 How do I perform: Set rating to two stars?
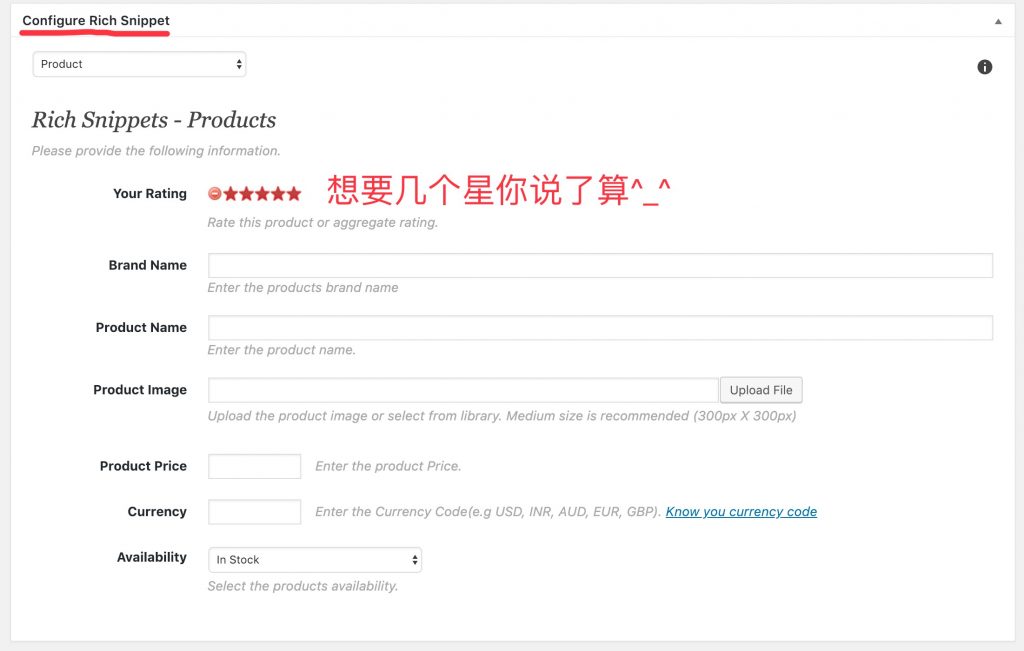click(246, 193)
